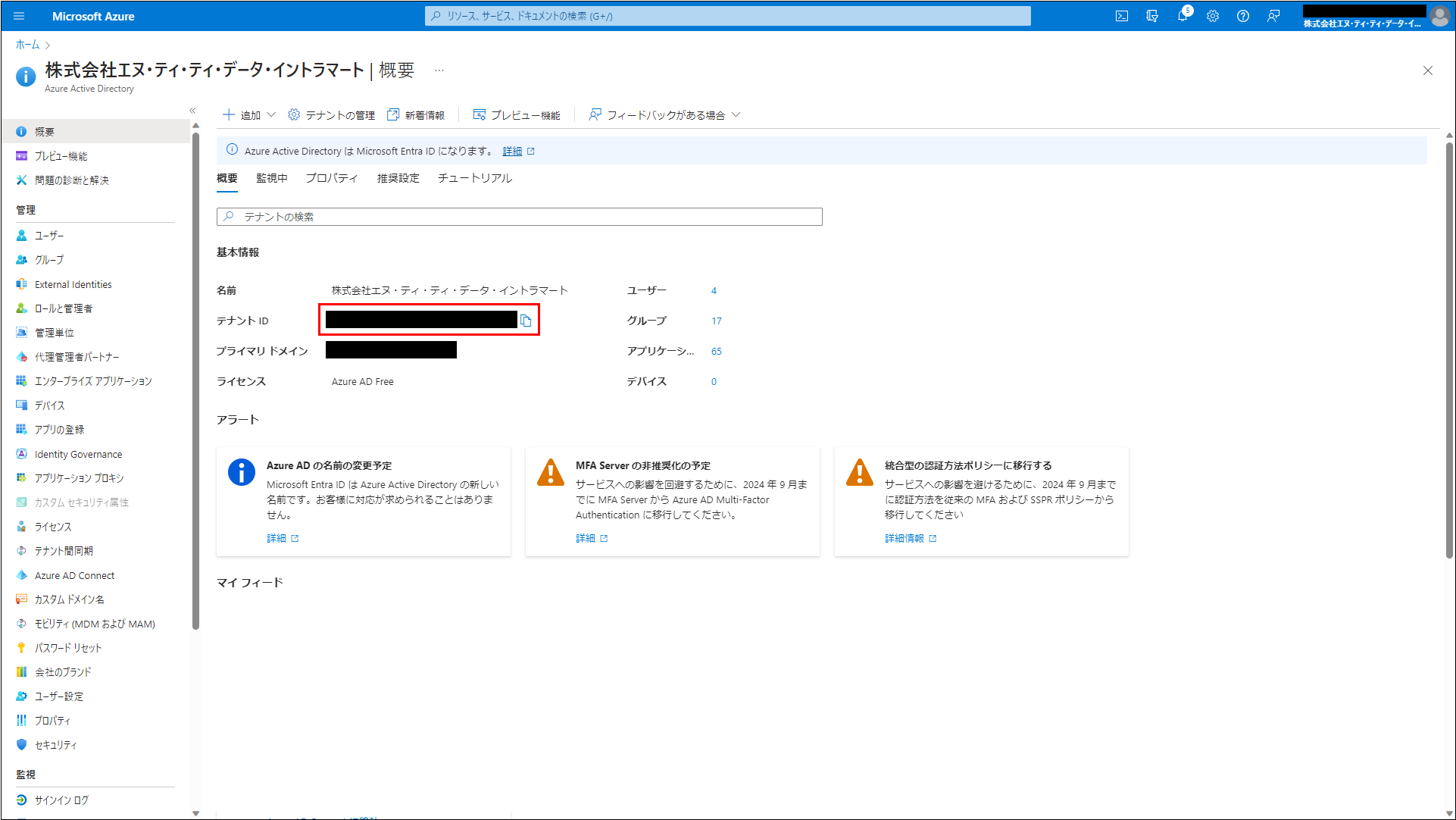This screenshot has width=1456, height=820.
Task: Click 詳細 link under Azure AD名前変更予定
Action: 277,538
